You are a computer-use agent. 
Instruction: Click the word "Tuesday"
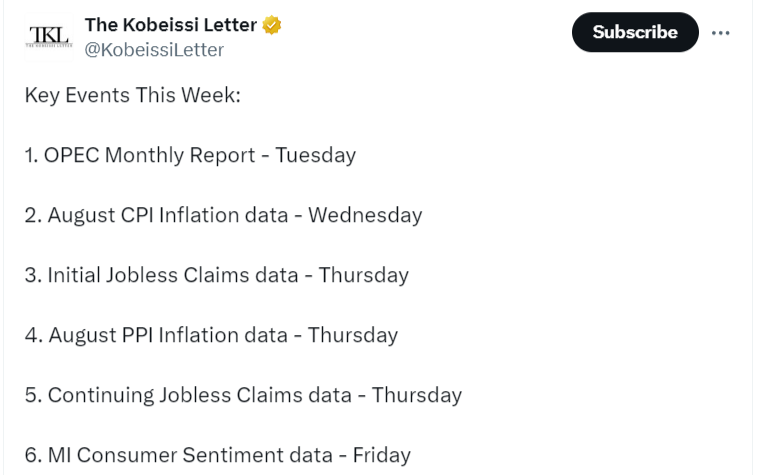(x=316, y=155)
